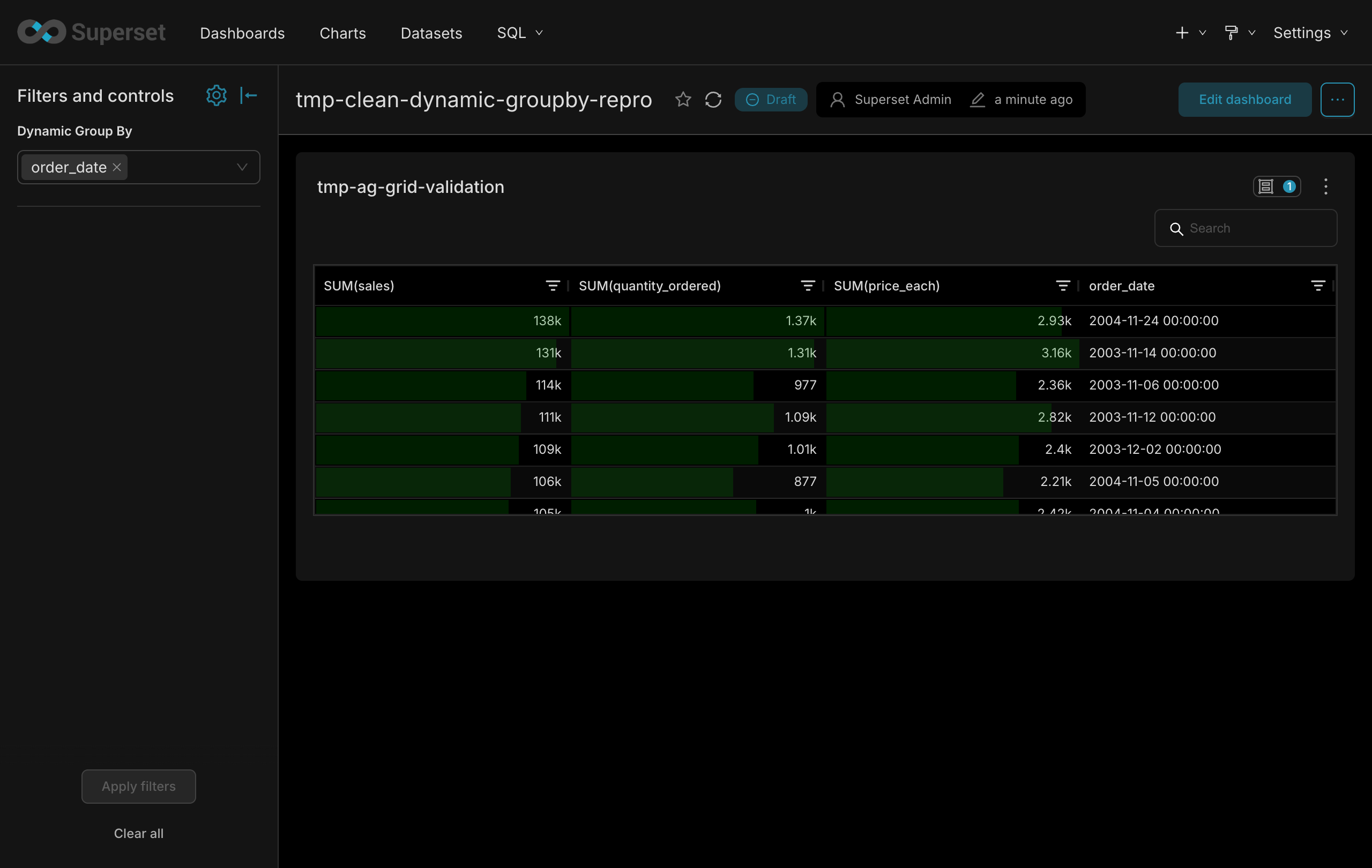This screenshot has width=1372, height=868.
Task: Click dashboard title tmp-clean-dynamic-groupby-repro
Action: (473, 100)
